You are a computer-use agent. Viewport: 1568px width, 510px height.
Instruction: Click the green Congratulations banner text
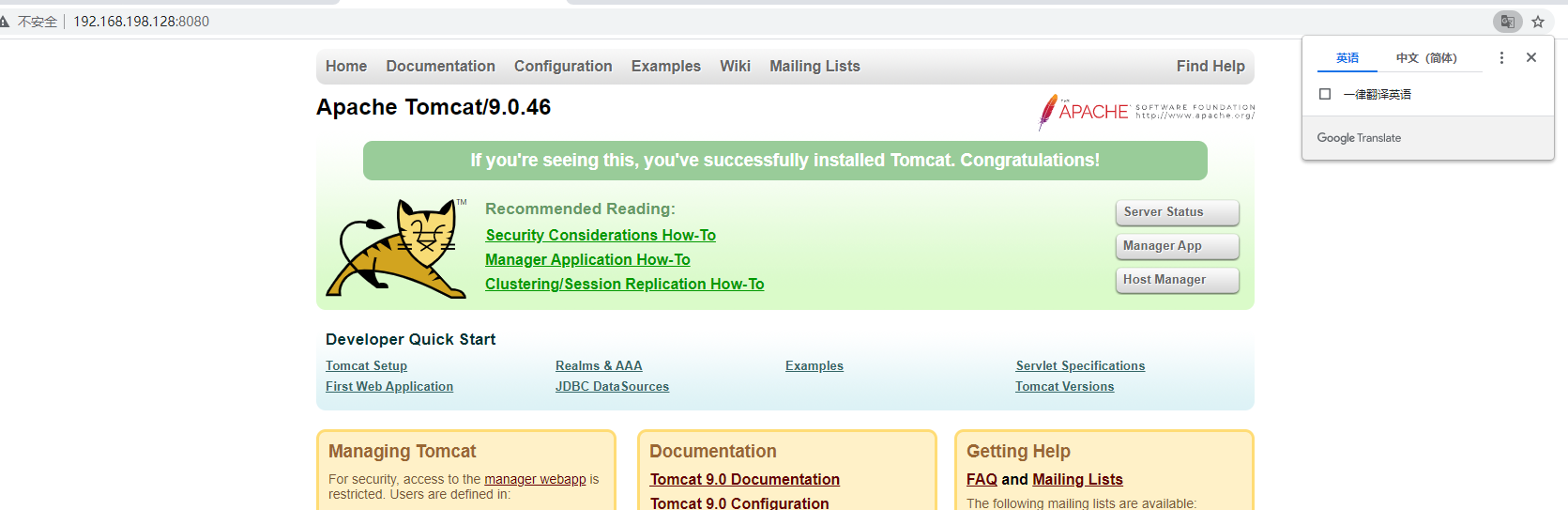[x=785, y=161]
